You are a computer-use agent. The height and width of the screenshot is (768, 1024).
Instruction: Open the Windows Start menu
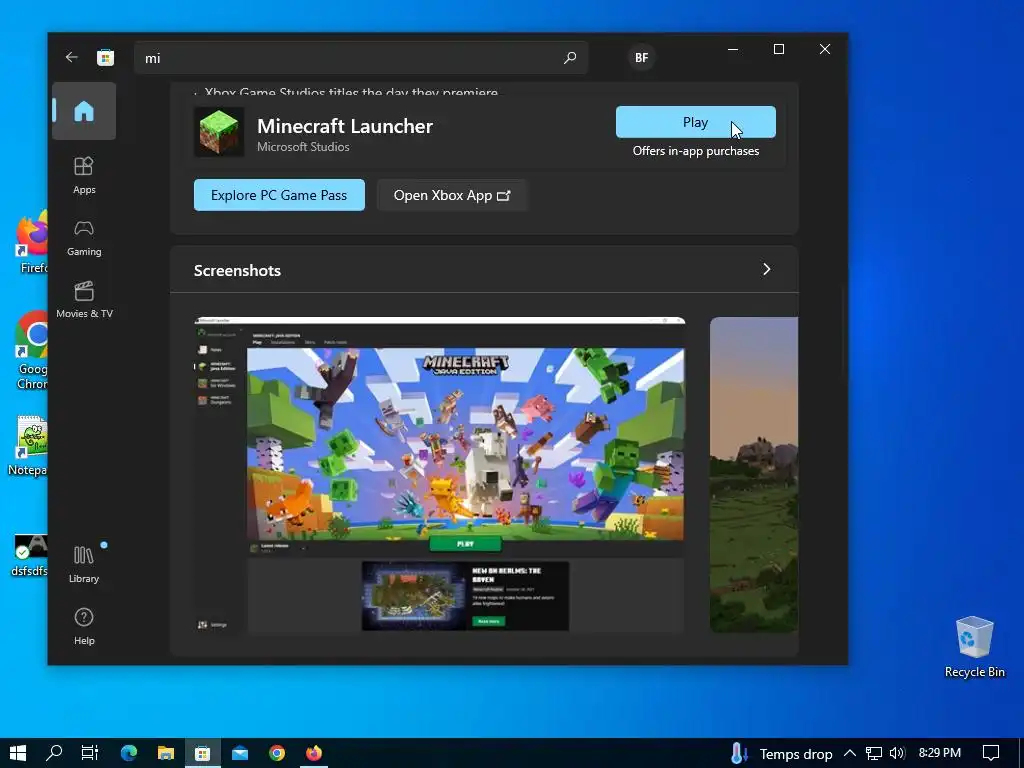18,753
